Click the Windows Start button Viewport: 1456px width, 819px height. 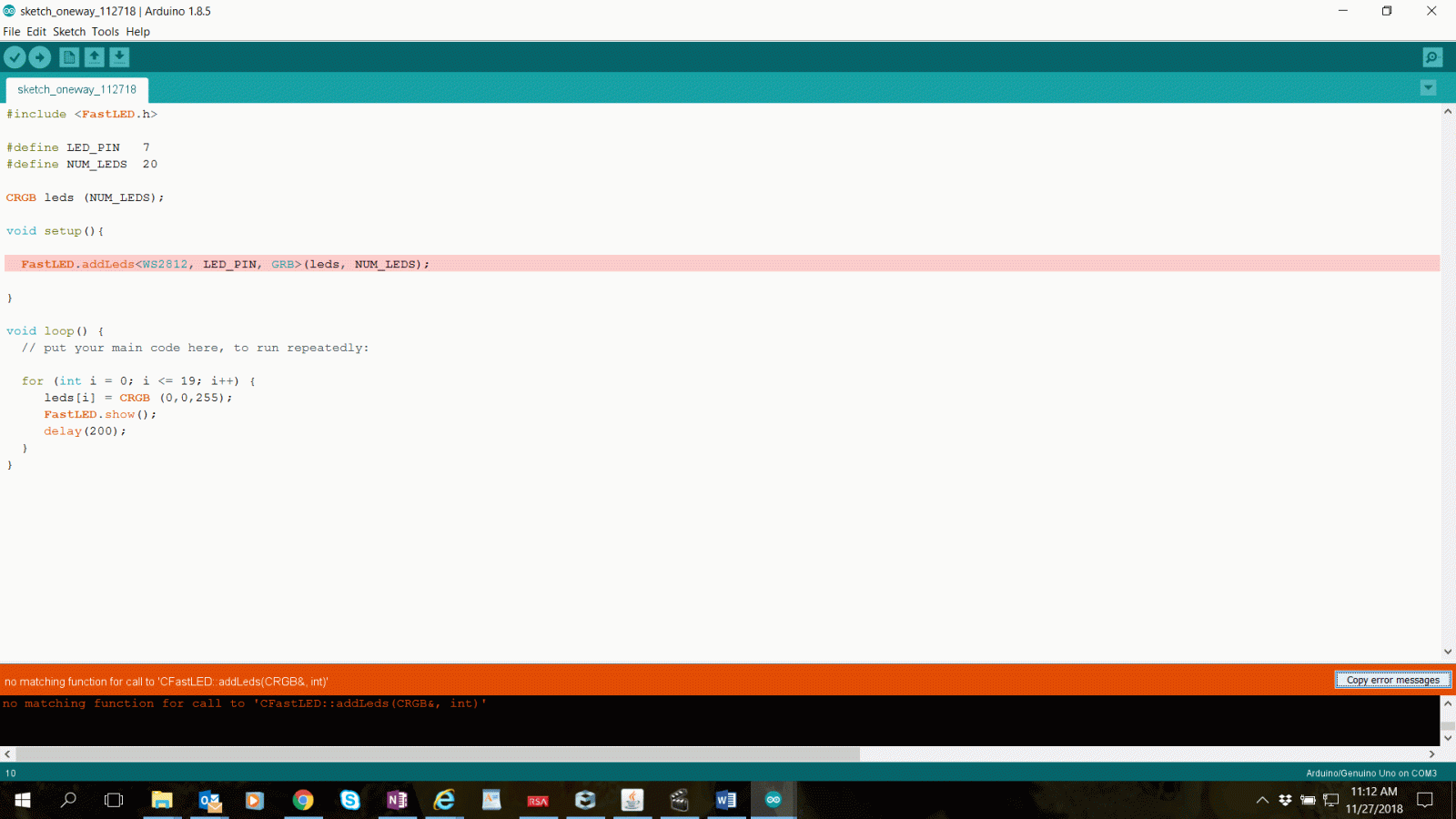(21, 800)
